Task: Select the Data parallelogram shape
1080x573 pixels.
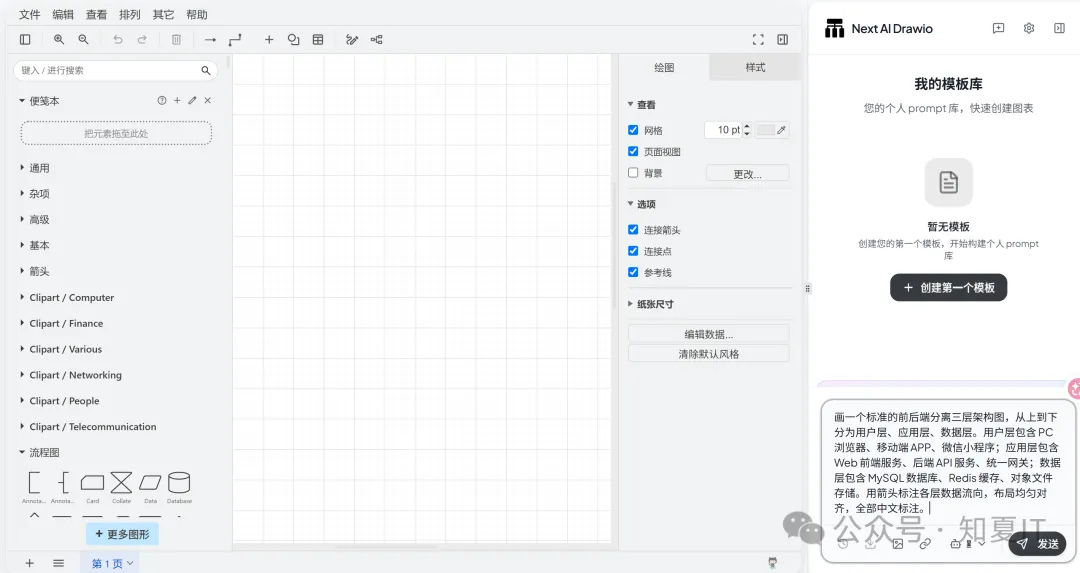Action: pyautogui.click(x=150, y=483)
